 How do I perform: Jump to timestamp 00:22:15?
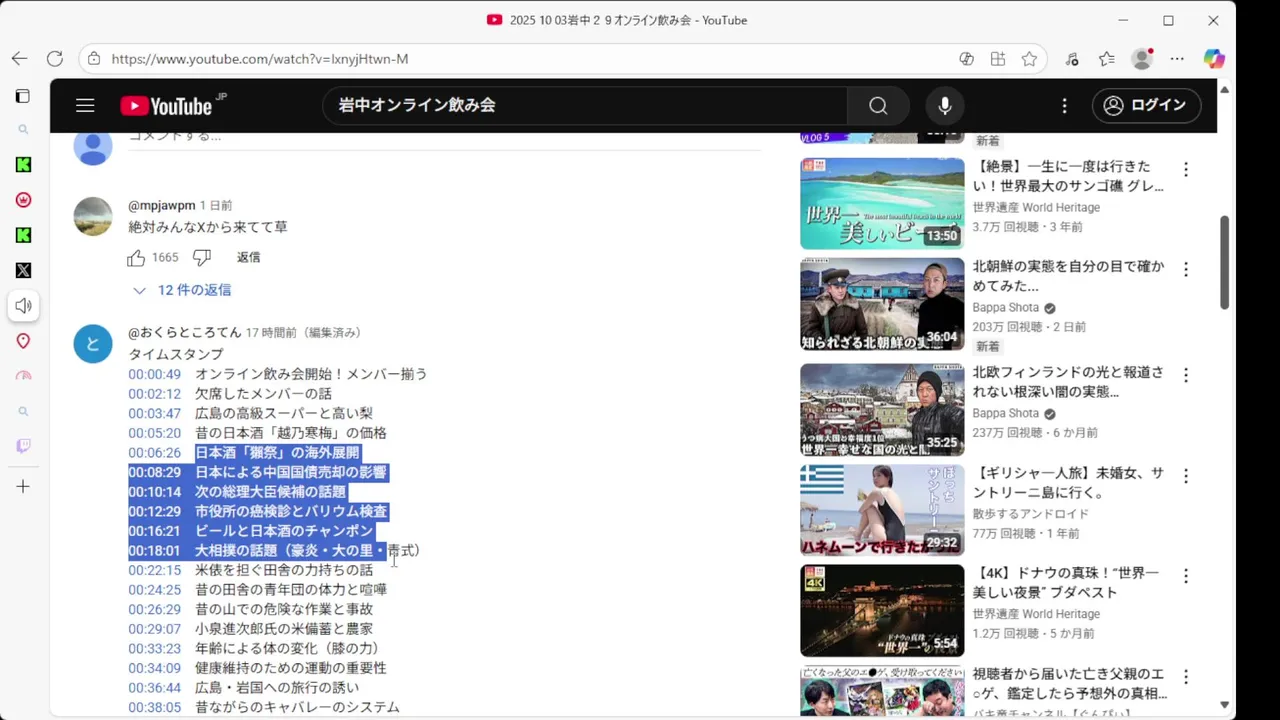click(154, 570)
